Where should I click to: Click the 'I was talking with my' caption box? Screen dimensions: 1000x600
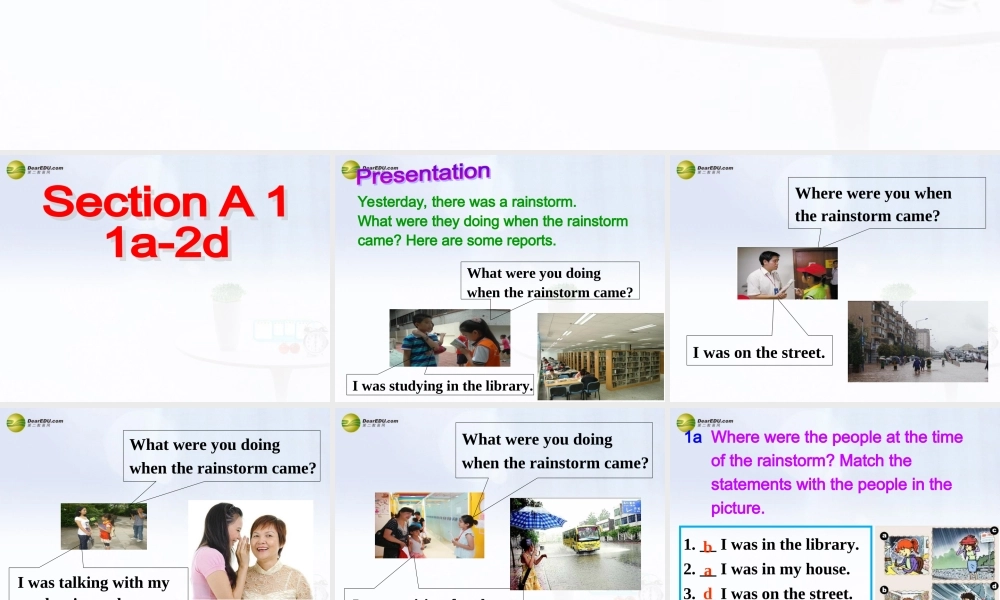pyautogui.click(x=95, y=582)
